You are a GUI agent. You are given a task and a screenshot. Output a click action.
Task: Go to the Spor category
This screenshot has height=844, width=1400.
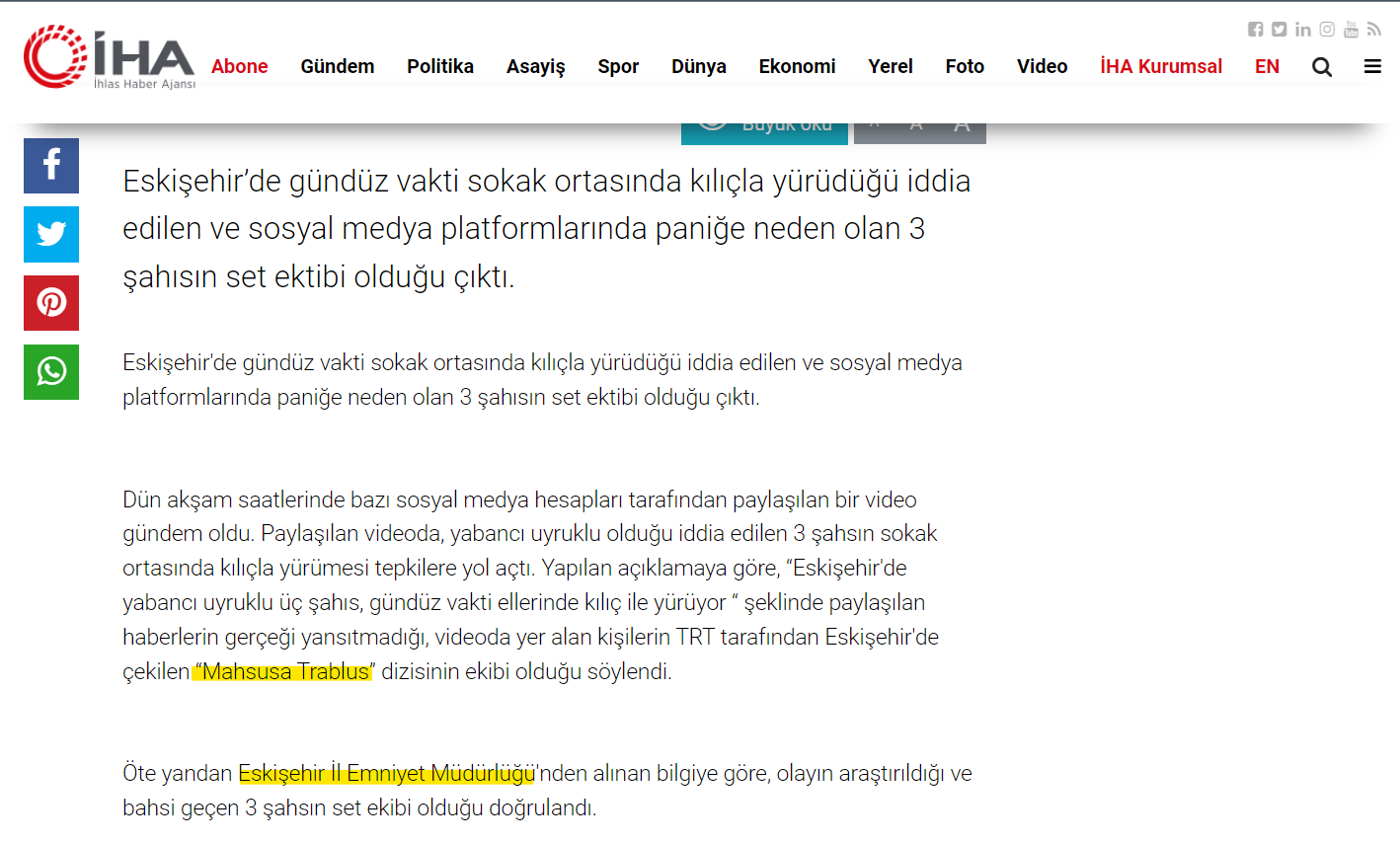pos(618,67)
